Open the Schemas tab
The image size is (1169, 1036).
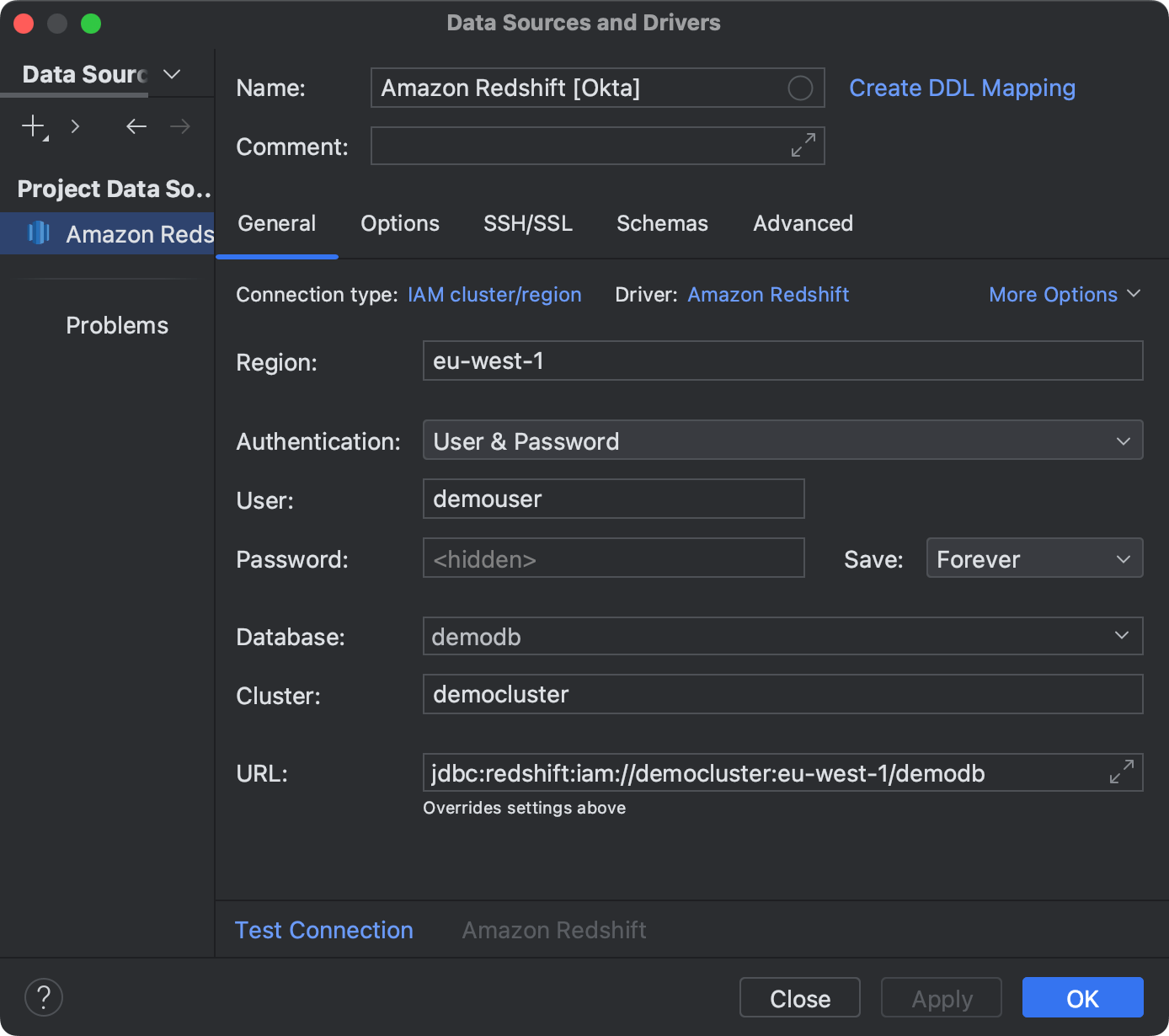(662, 223)
